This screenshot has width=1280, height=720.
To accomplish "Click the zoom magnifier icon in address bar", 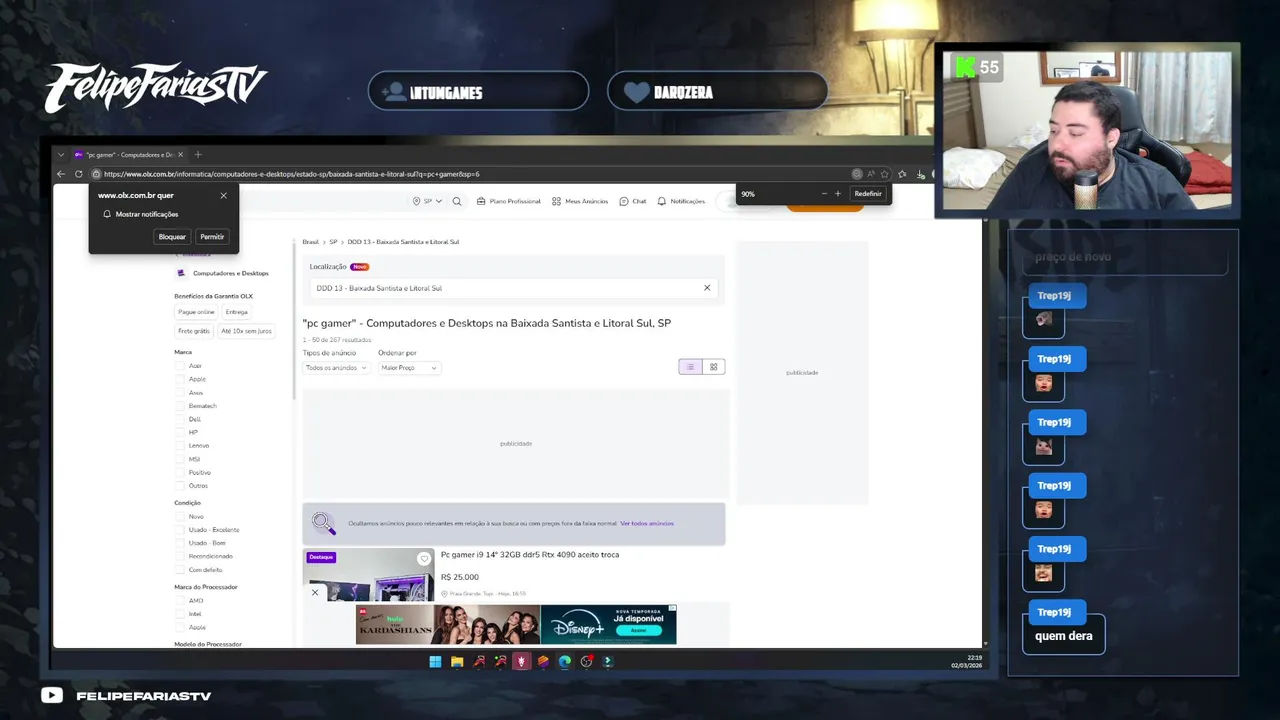I will point(857,174).
